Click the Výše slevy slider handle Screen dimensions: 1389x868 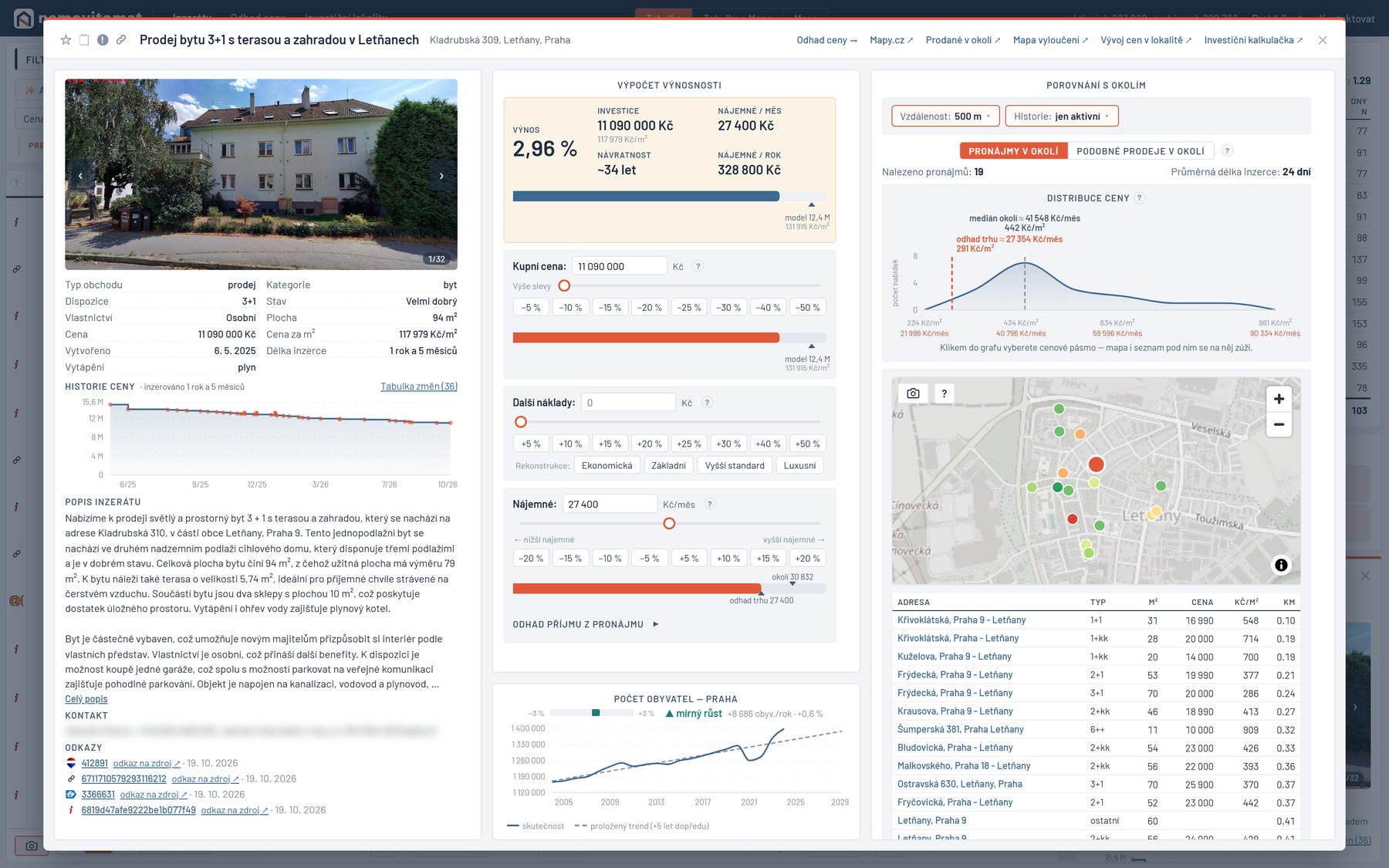tap(564, 285)
